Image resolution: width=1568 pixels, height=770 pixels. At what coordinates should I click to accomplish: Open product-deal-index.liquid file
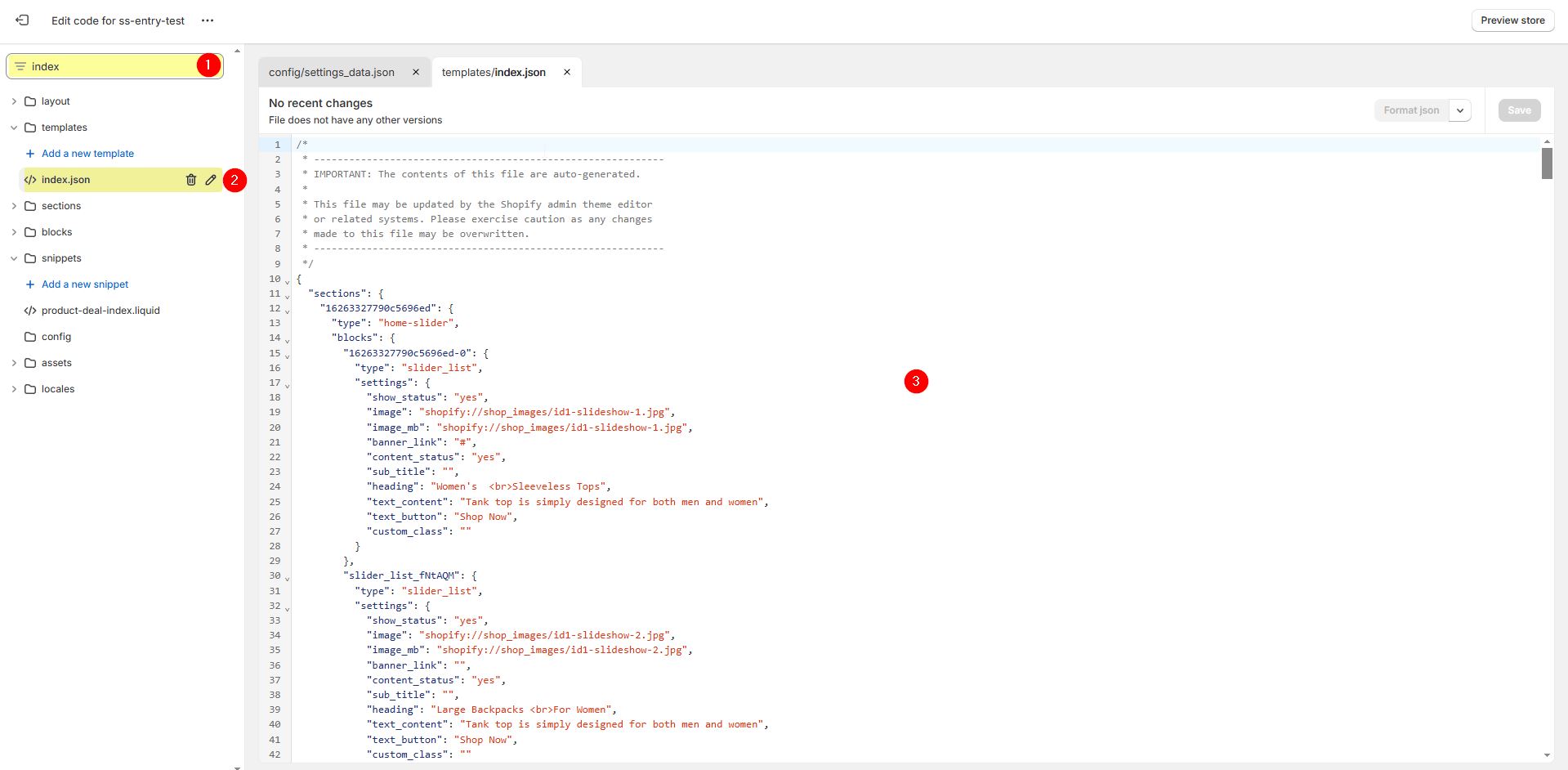[101, 311]
